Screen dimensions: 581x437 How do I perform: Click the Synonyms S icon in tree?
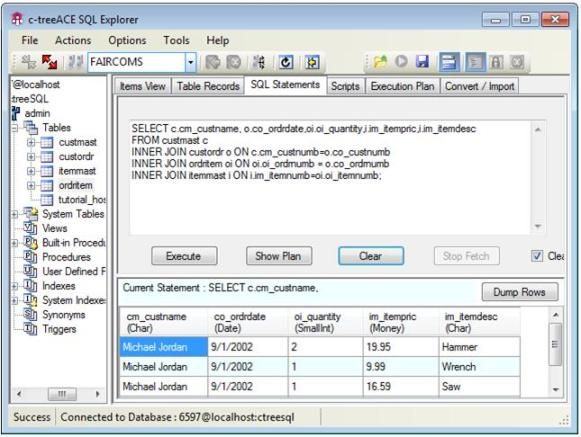[30, 315]
